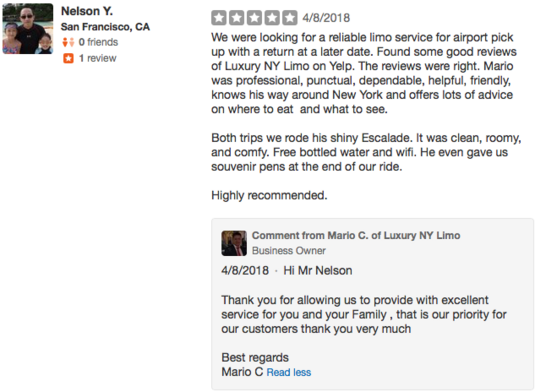Click the 1 review count text
This screenshot has height=392, width=535.
tap(98, 58)
